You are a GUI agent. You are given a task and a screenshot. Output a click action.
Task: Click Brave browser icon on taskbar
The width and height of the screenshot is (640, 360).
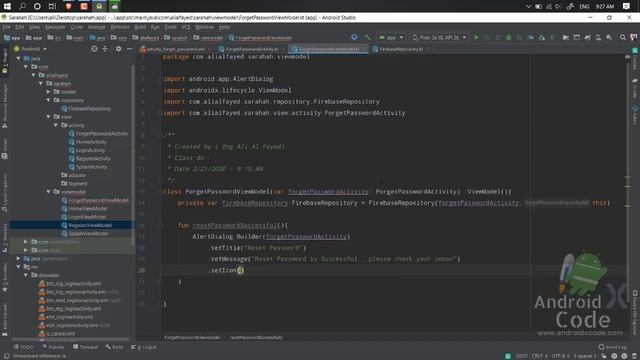(69, 6)
